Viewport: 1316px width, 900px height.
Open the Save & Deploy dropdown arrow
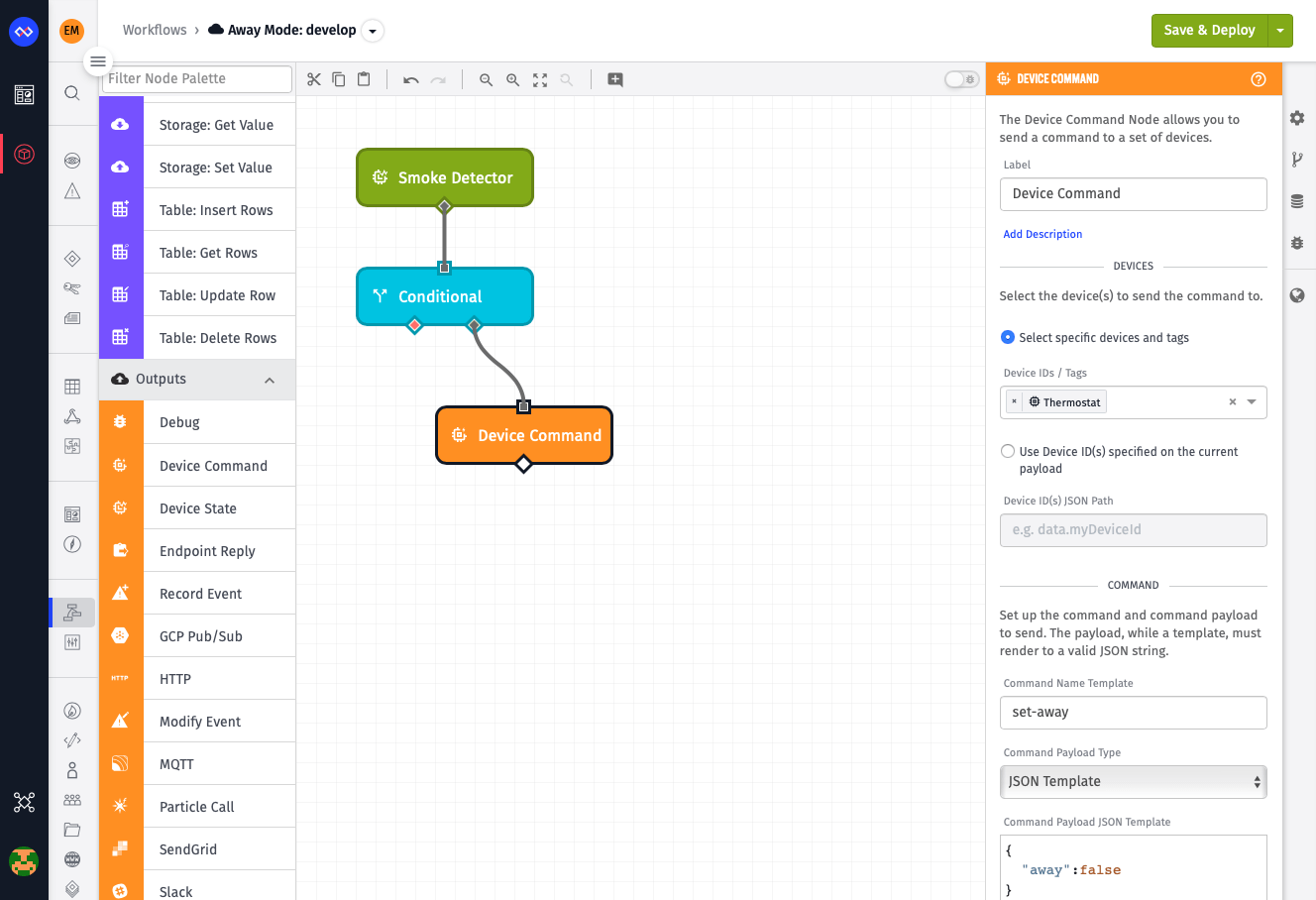pos(1280,31)
